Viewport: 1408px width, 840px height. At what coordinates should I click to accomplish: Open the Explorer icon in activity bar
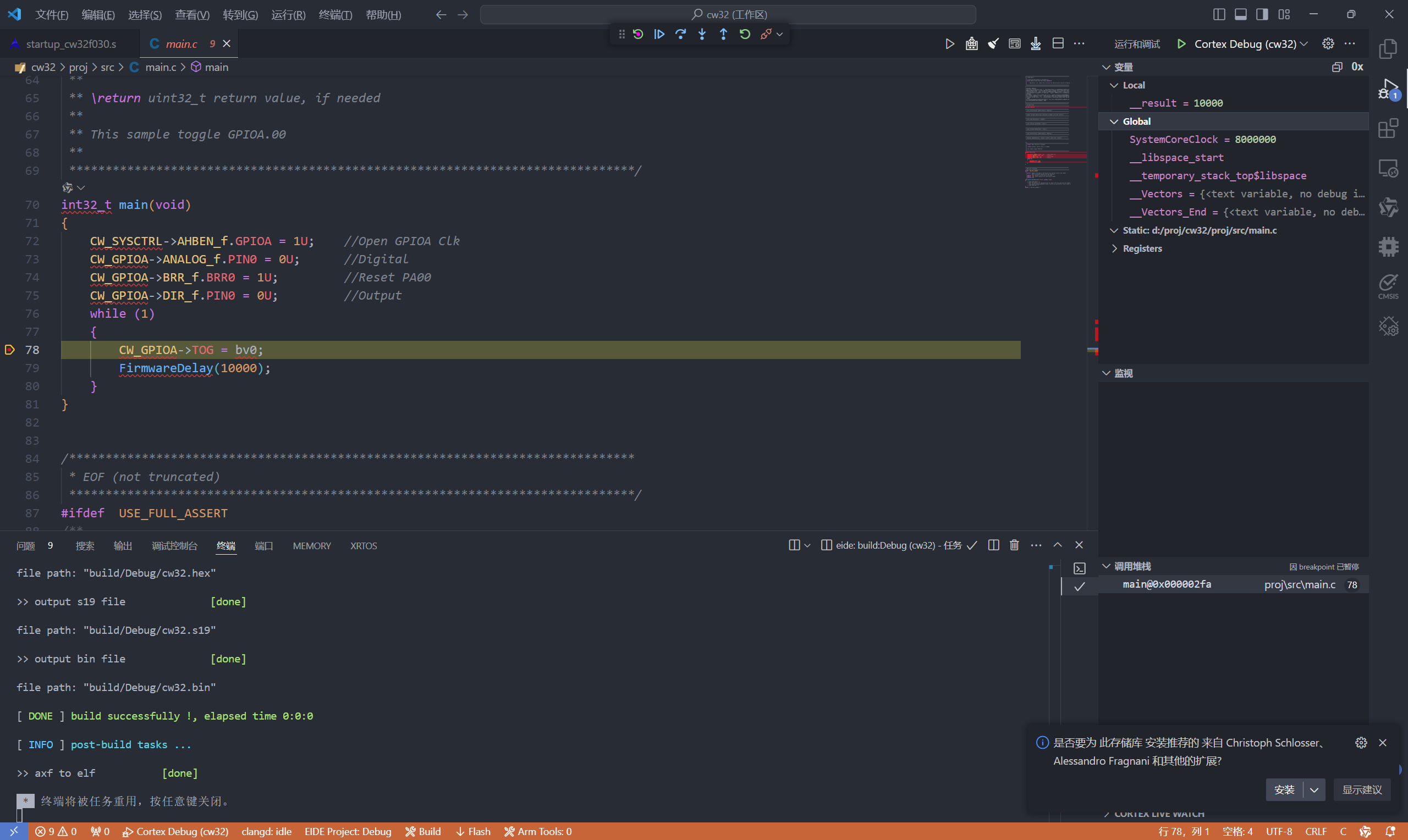tap(1388, 49)
